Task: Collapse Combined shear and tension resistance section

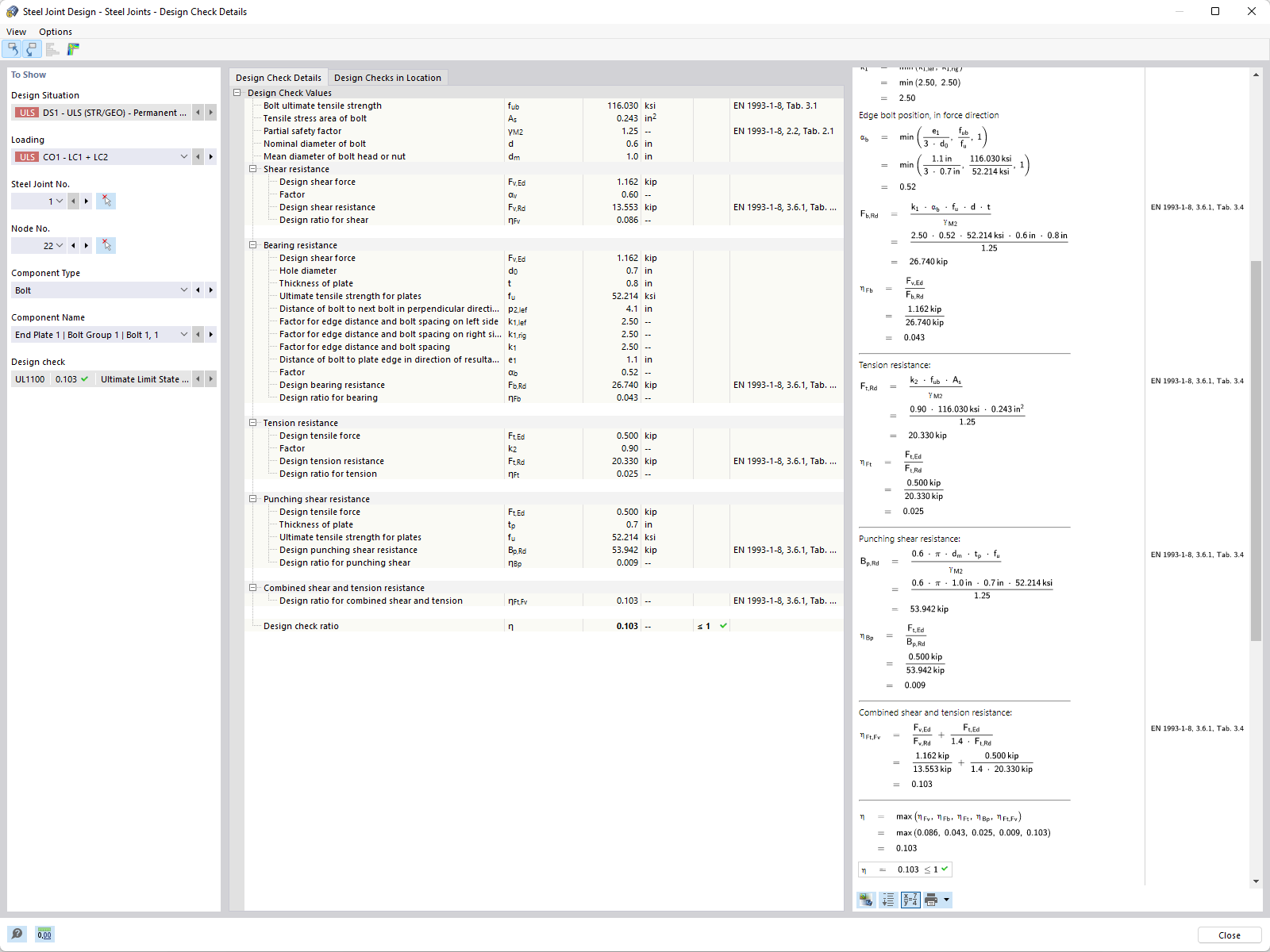Action: point(253,588)
